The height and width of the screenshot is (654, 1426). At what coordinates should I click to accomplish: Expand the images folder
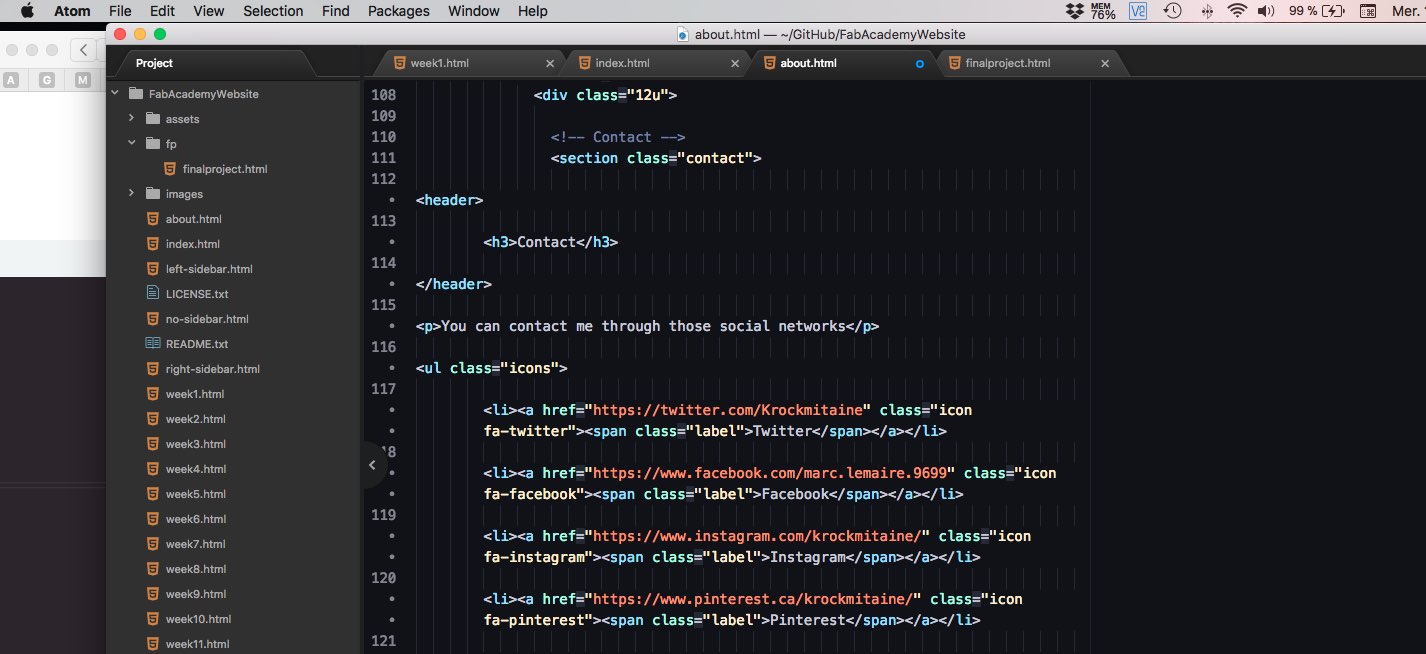pyautogui.click(x=131, y=194)
